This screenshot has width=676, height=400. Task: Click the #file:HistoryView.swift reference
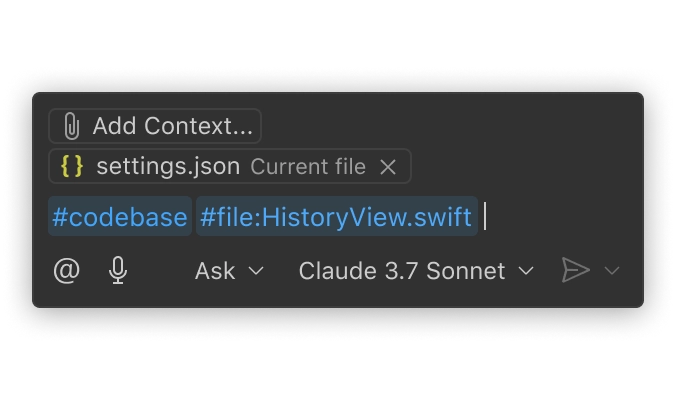(335, 217)
